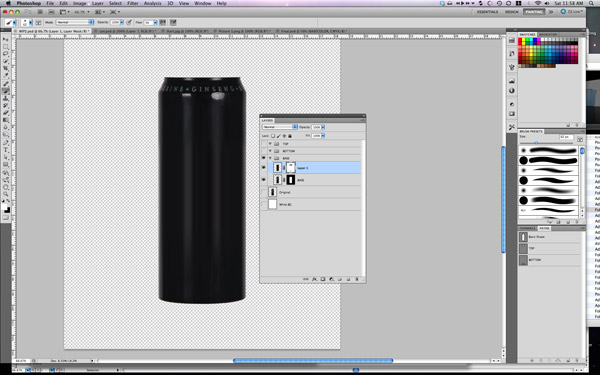The height and width of the screenshot is (375, 600).
Task: Open layer Opacity dropdown arrow
Action: pyautogui.click(x=323, y=127)
